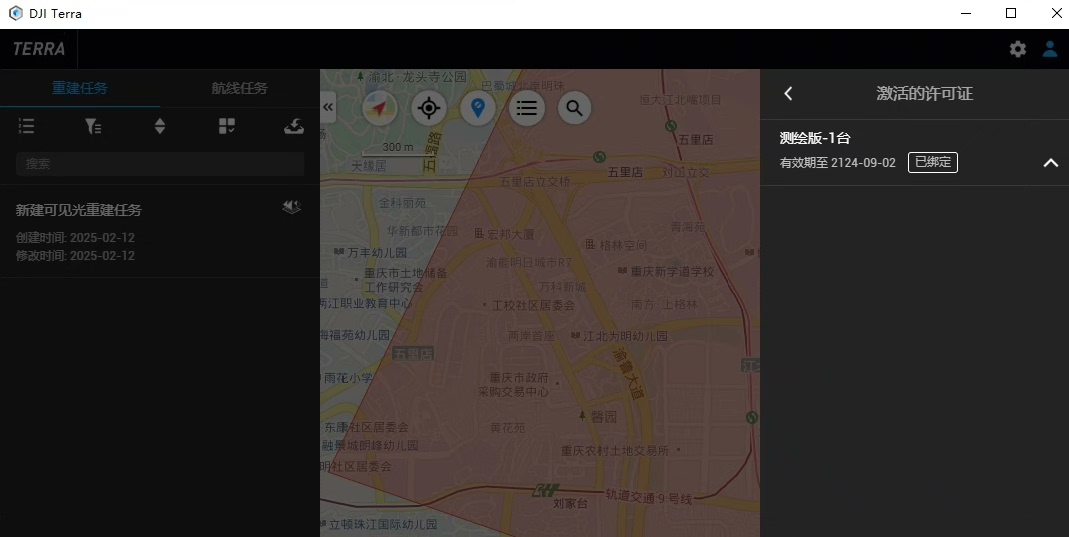Click the 300 m map scale bar
This screenshot has width=1069, height=537.
397,150
